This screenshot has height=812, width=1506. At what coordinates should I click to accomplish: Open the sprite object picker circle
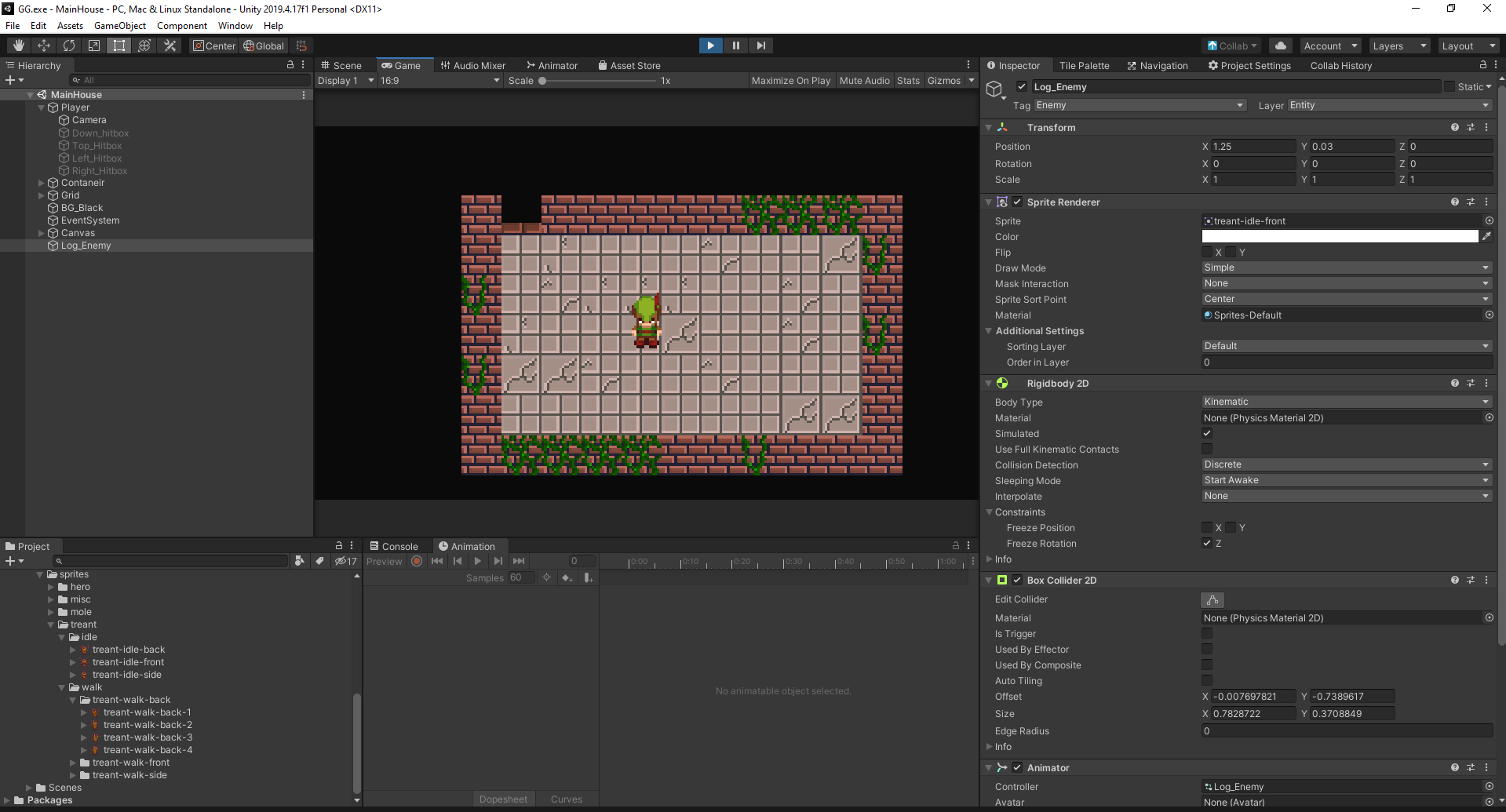(1489, 221)
